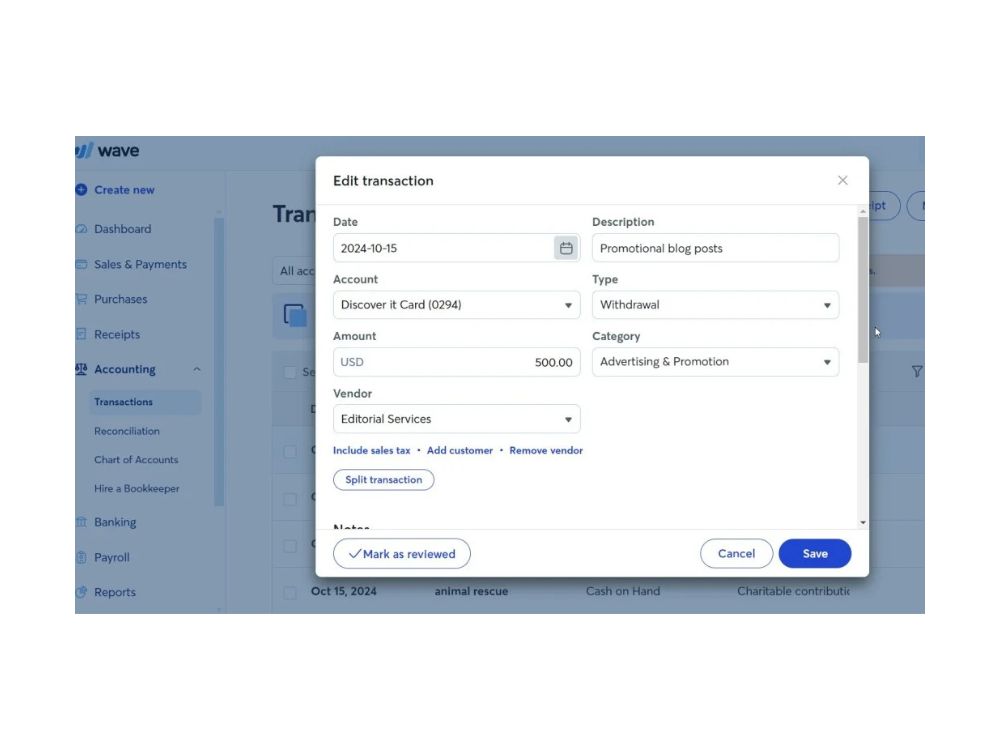Open the All accounts filter dropdown
Image resolution: width=1000 pixels, height=750 pixels.
[295, 271]
